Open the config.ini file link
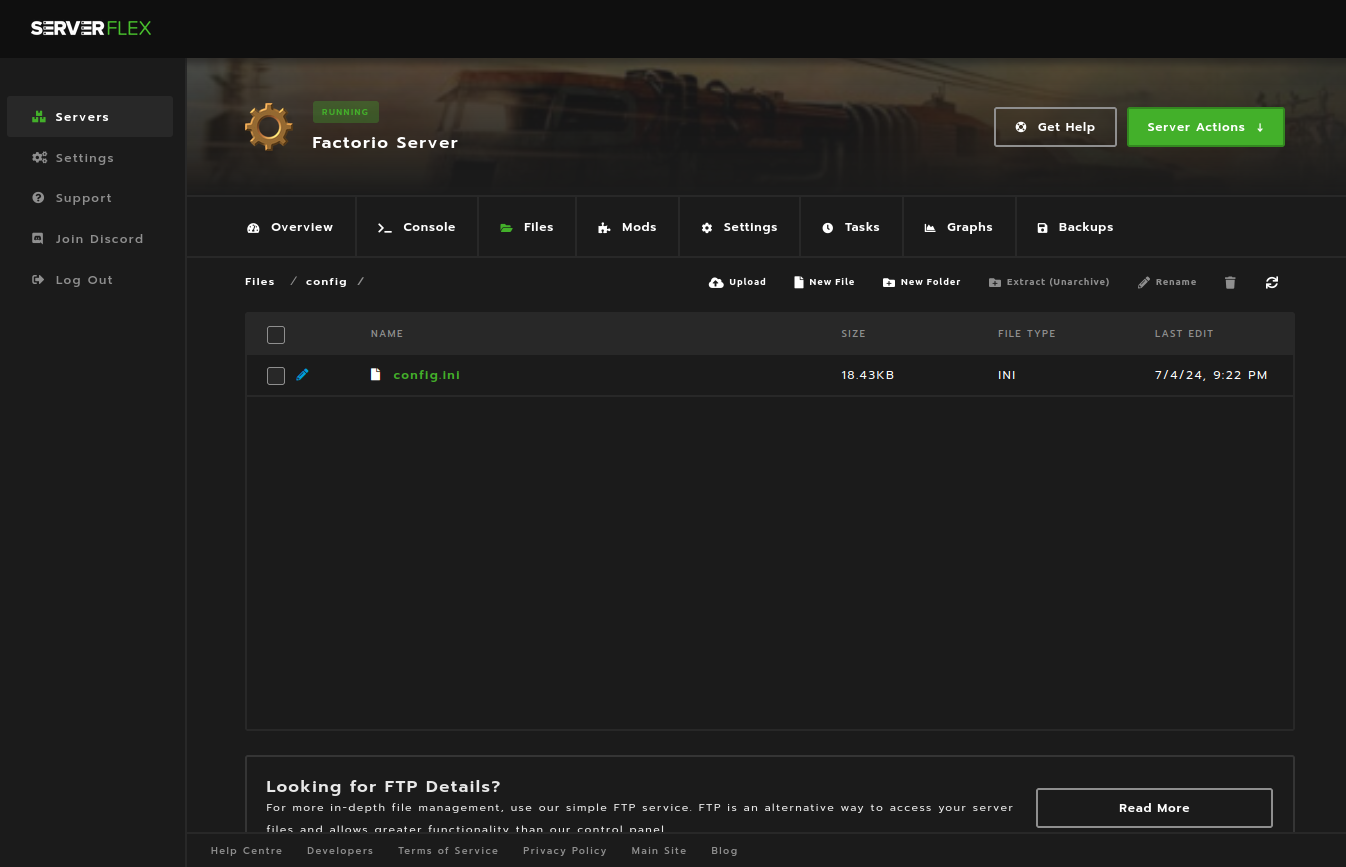 (x=427, y=375)
